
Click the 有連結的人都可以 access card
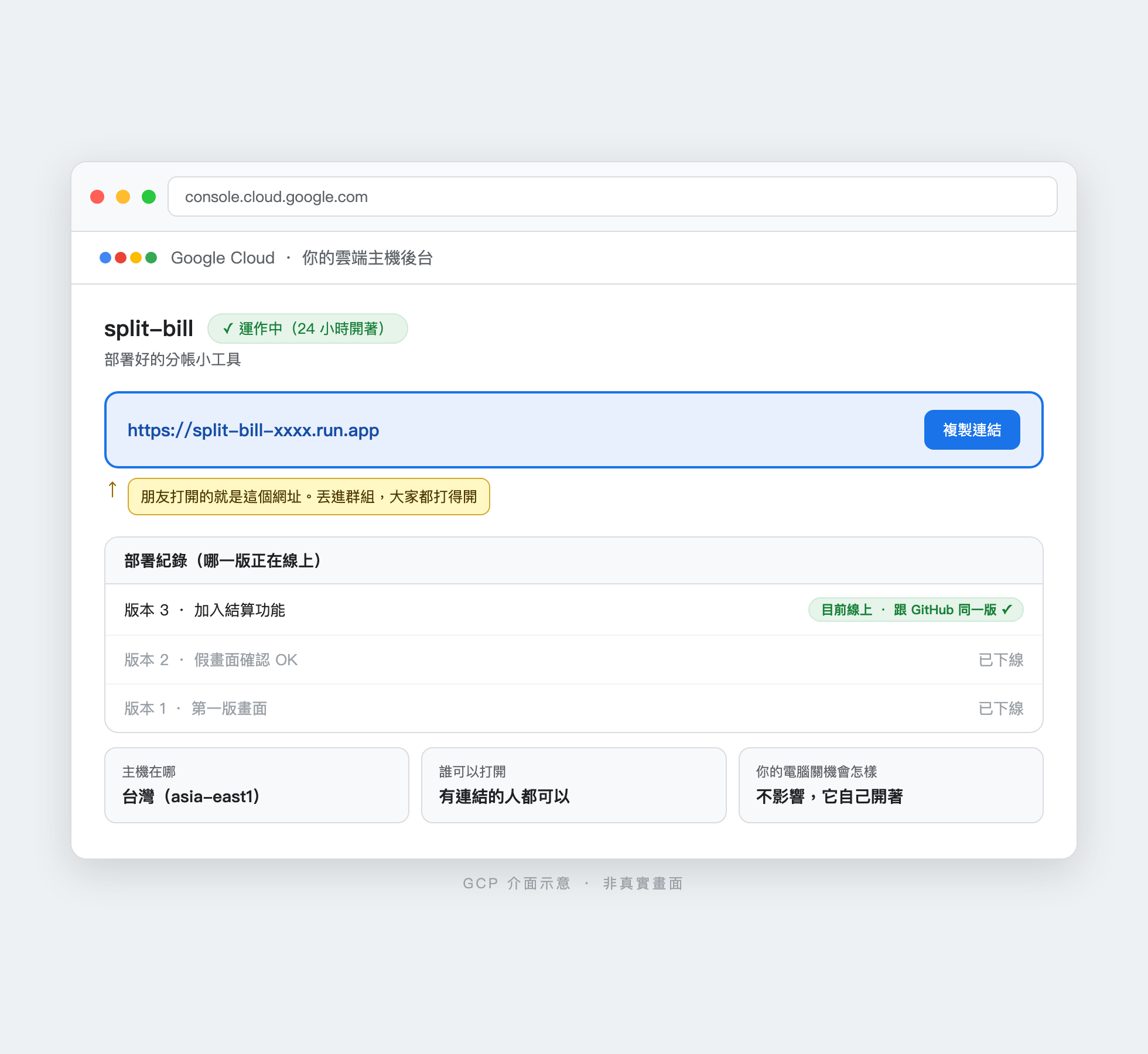[574, 785]
